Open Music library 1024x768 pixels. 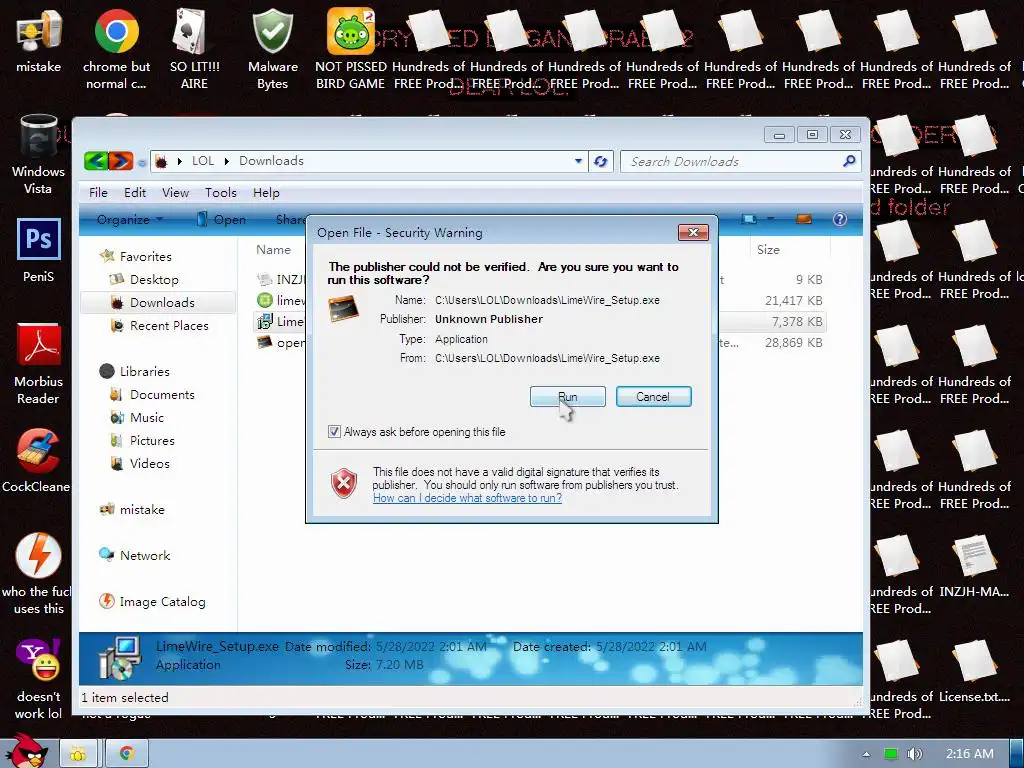[136, 417]
